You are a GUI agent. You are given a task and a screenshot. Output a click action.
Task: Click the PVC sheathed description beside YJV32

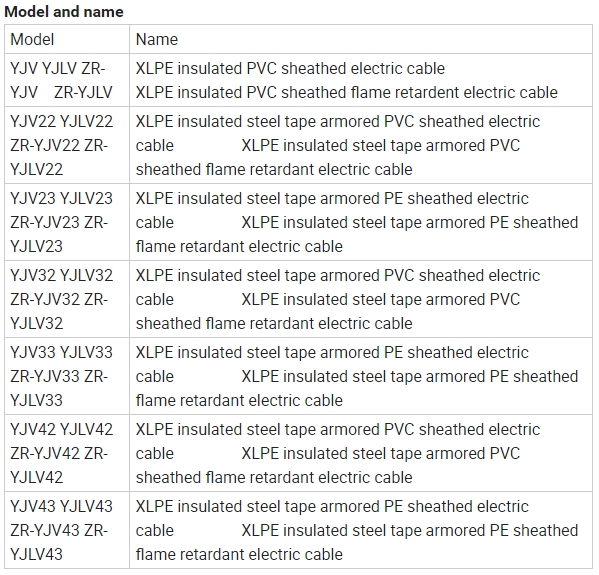coord(361,299)
